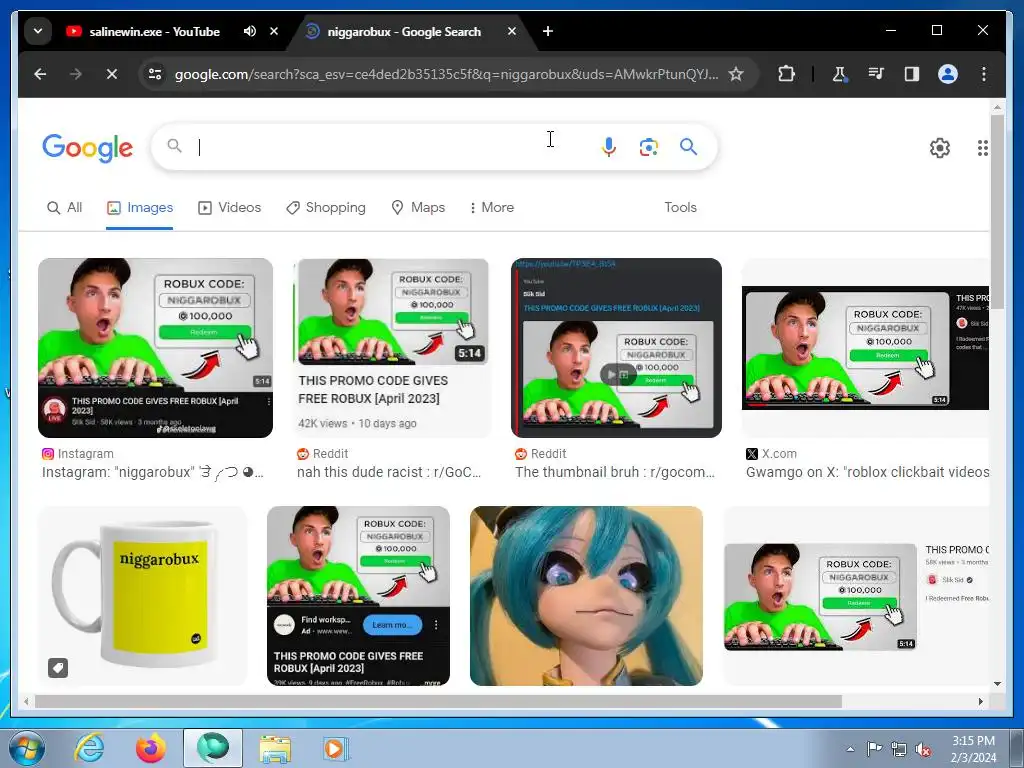Show hidden system tray icons
Viewport: 1024px width, 768px height.
pos(850,749)
